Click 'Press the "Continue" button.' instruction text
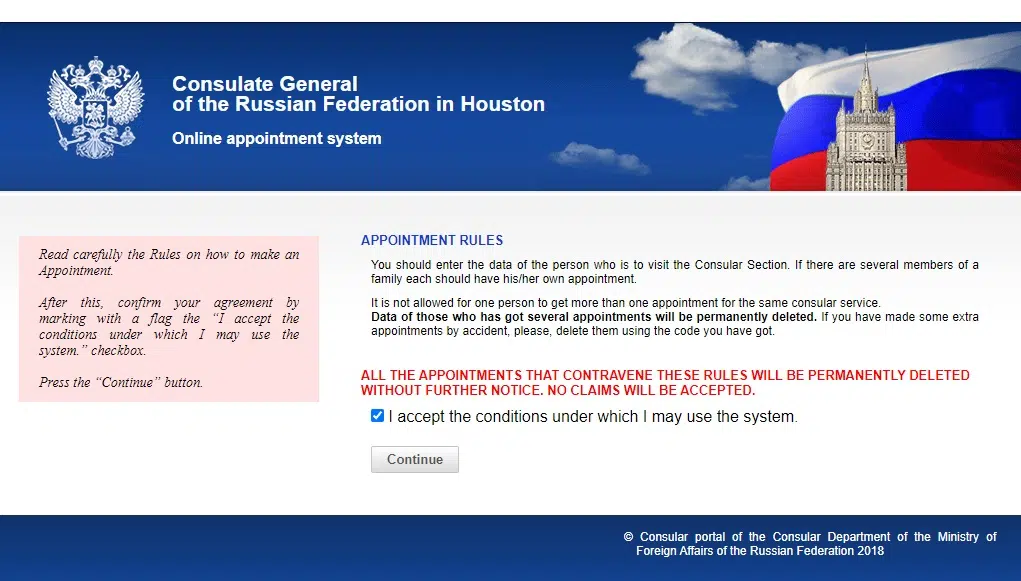The height and width of the screenshot is (581, 1021). (120, 382)
